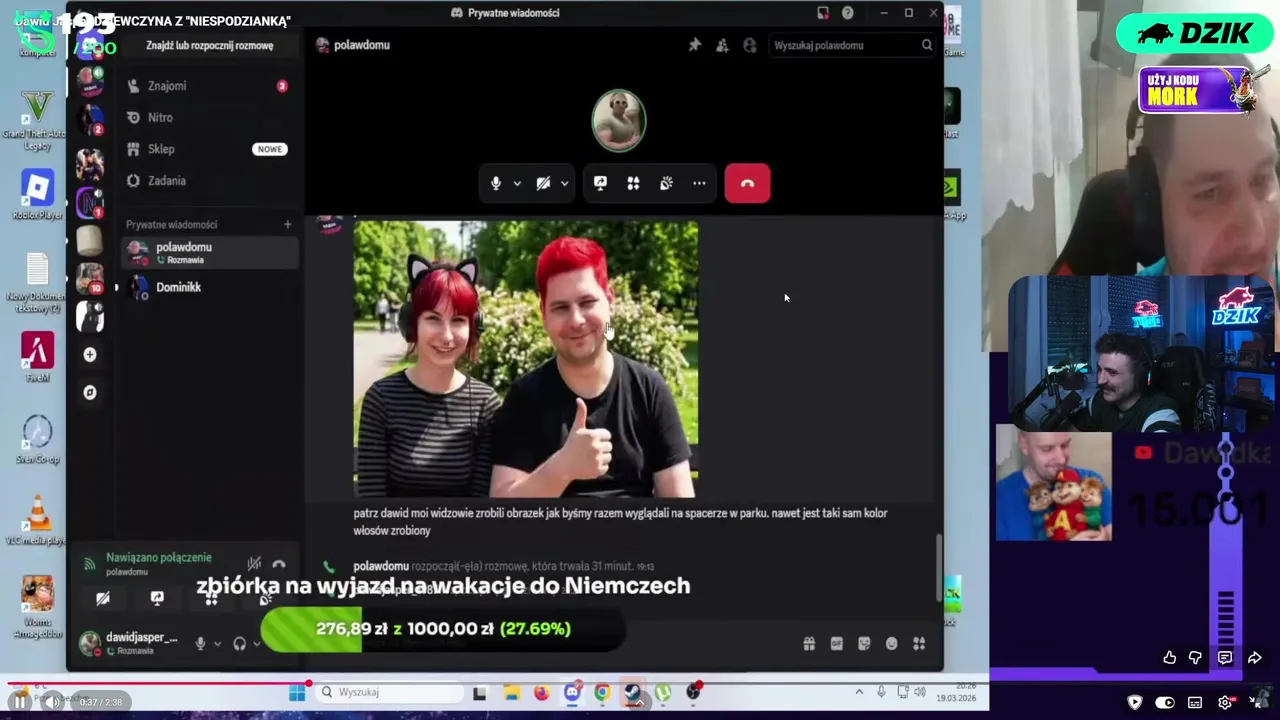
Task: Mute microphone in the user panel
Action: point(200,644)
